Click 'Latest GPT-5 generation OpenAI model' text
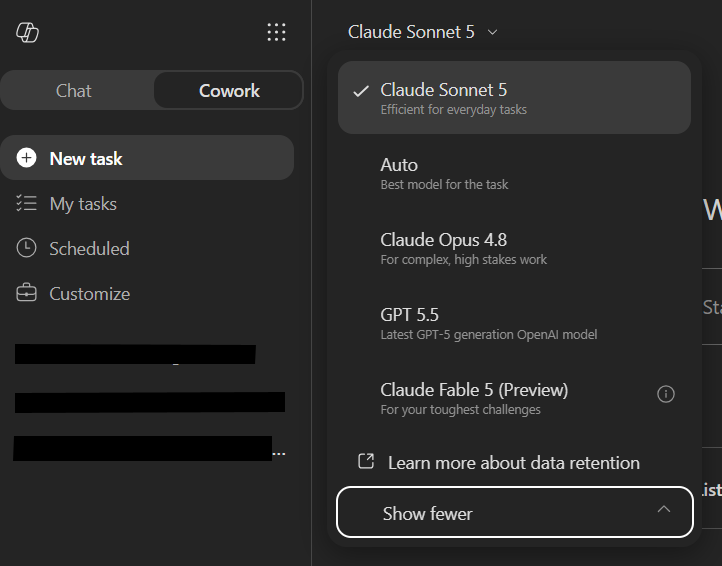The width and height of the screenshot is (722, 566). [489, 334]
